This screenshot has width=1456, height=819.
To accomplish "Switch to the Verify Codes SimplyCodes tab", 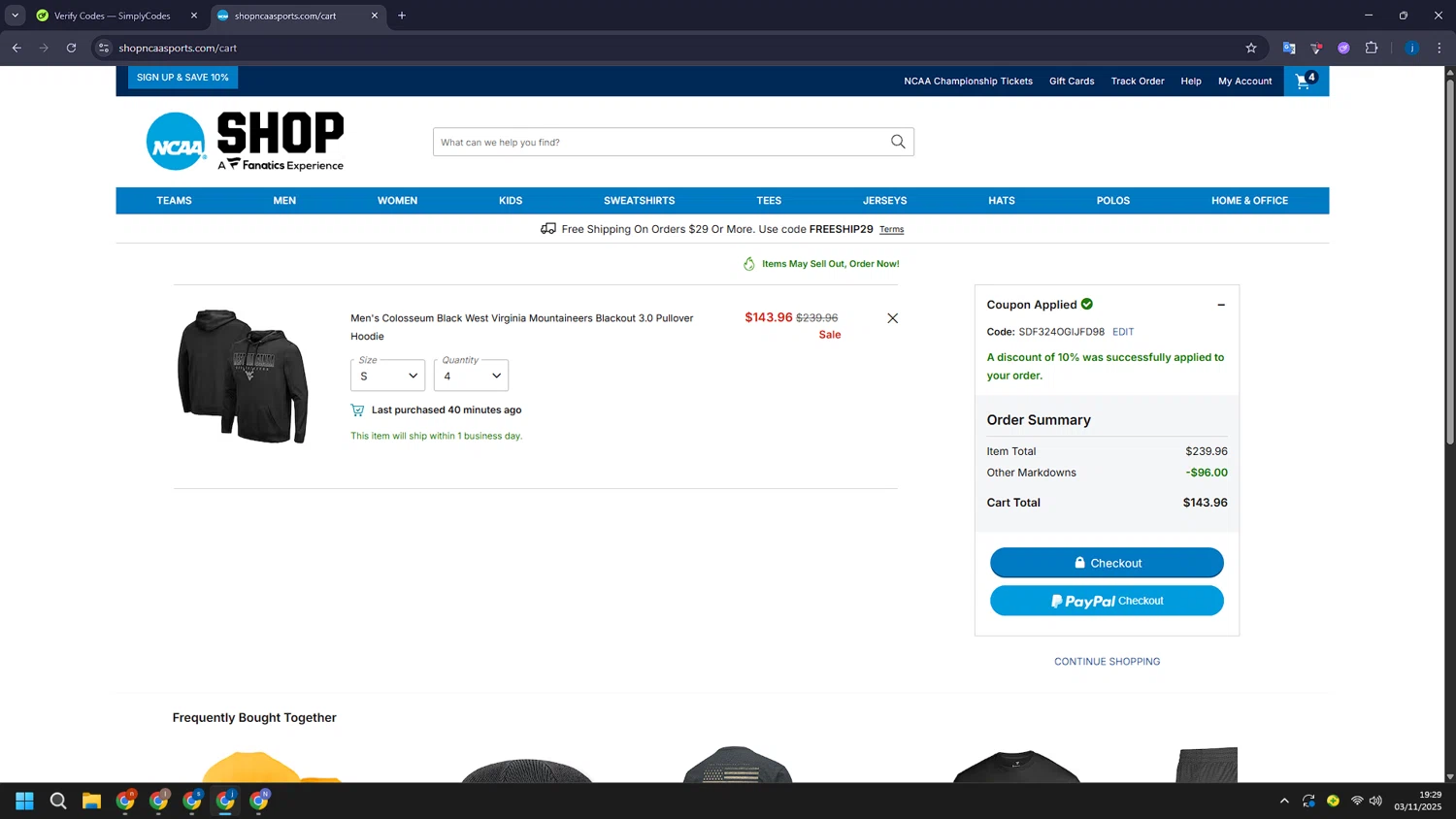I will point(115,16).
